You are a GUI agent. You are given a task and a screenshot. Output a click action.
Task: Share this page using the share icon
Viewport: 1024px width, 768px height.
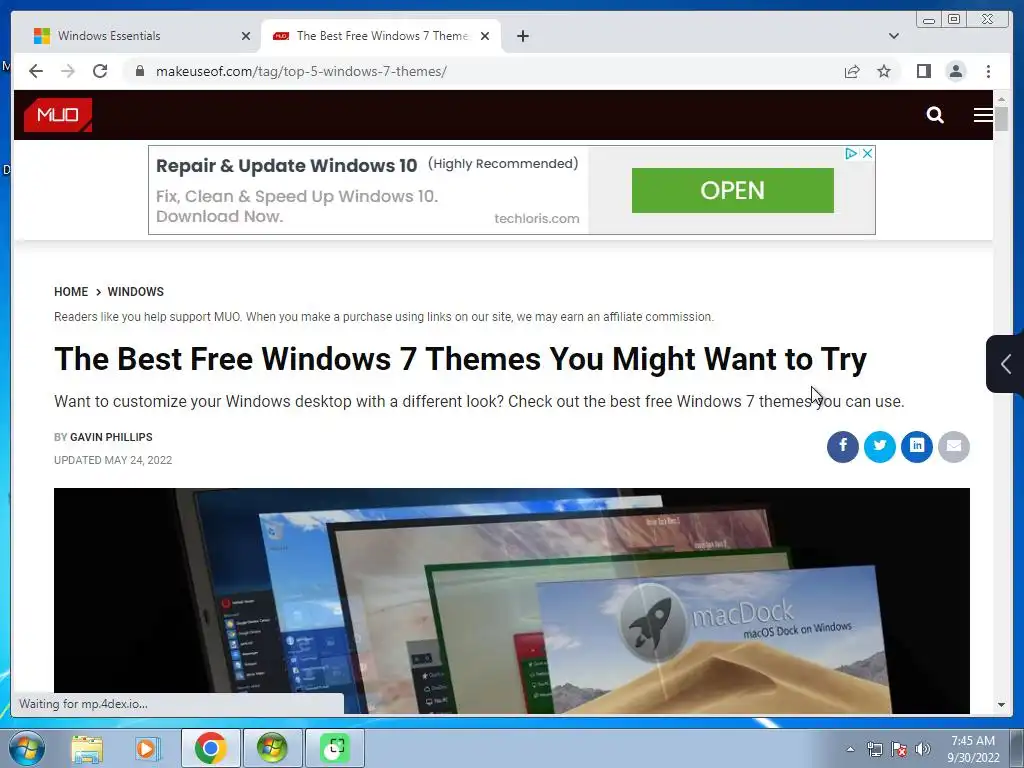pyautogui.click(x=852, y=71)
